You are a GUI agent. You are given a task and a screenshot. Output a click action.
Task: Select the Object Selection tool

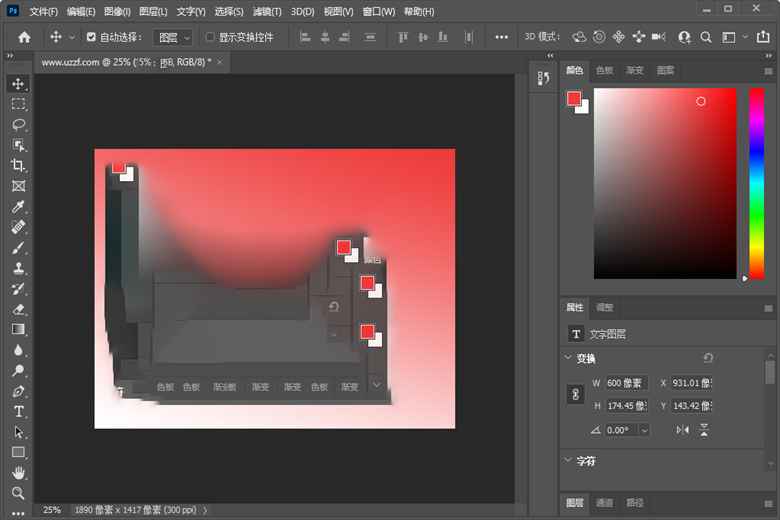(x=18, y=145)
